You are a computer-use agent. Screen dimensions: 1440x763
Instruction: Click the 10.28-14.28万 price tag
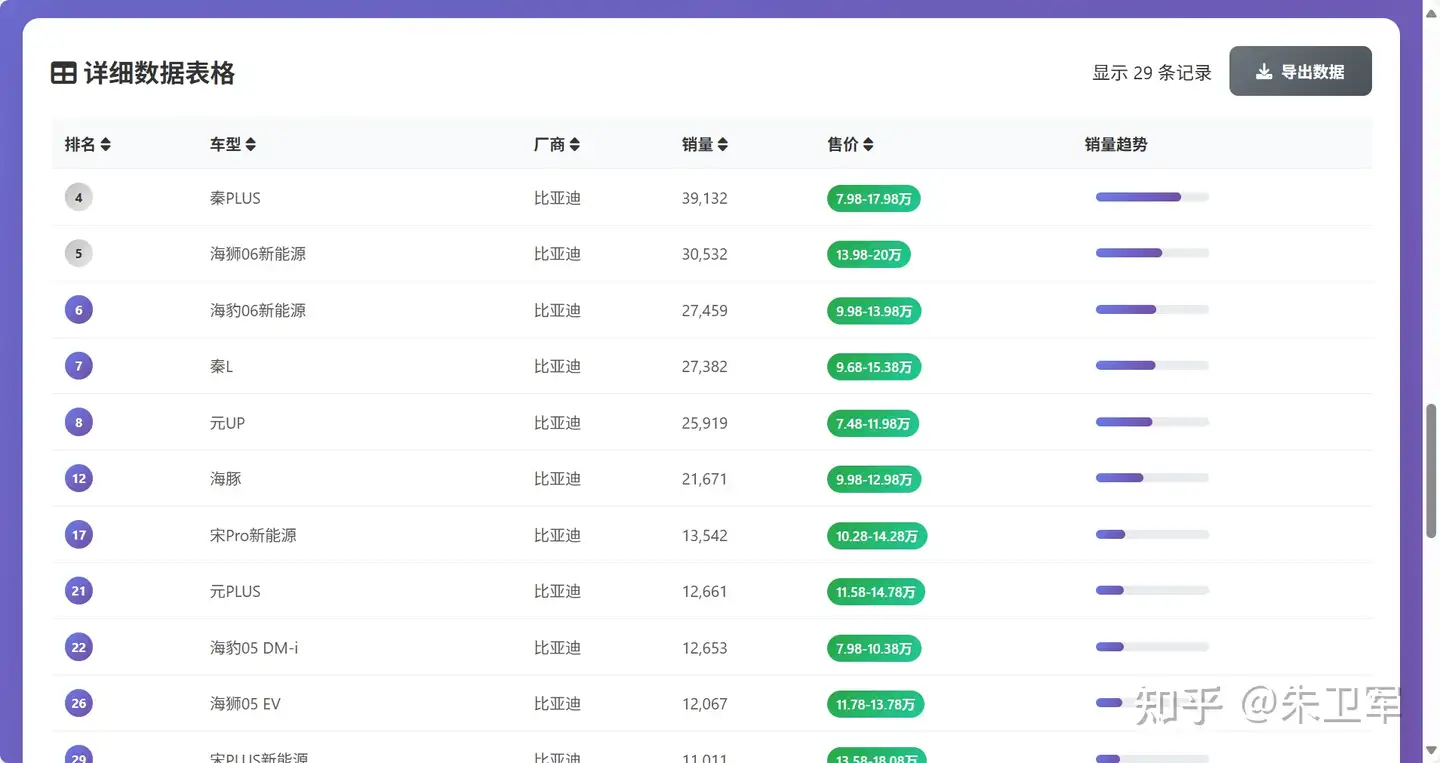pyautogui.click(x=877, y=535)
